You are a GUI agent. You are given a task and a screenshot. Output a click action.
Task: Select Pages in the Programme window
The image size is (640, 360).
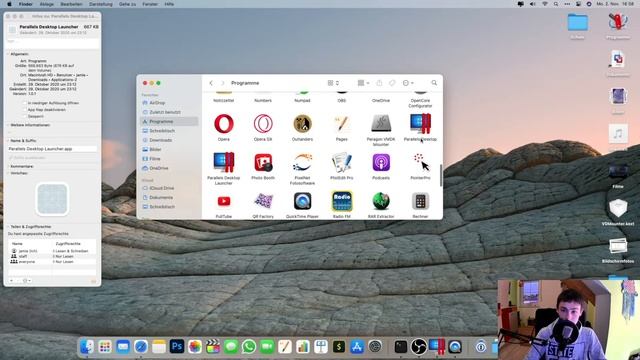point(342,124)
